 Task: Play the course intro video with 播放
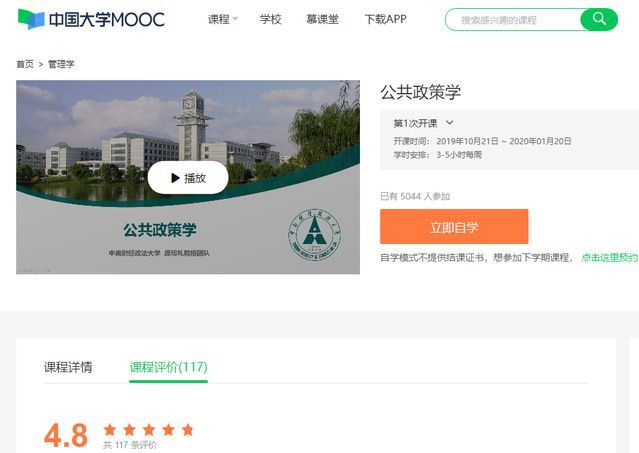187,178
